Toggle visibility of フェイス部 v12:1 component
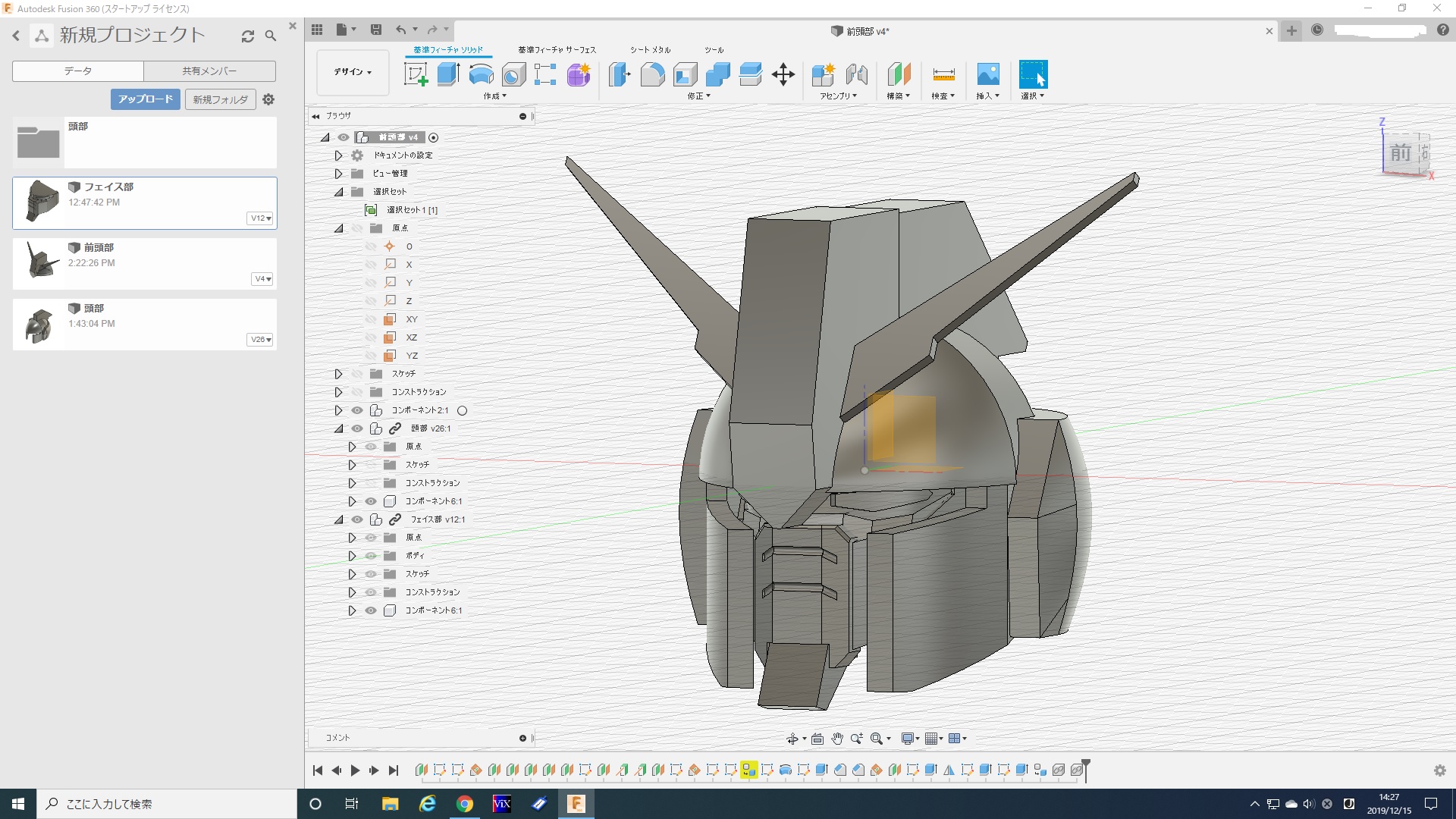The image size is (1456, 819). coord(357,519)
